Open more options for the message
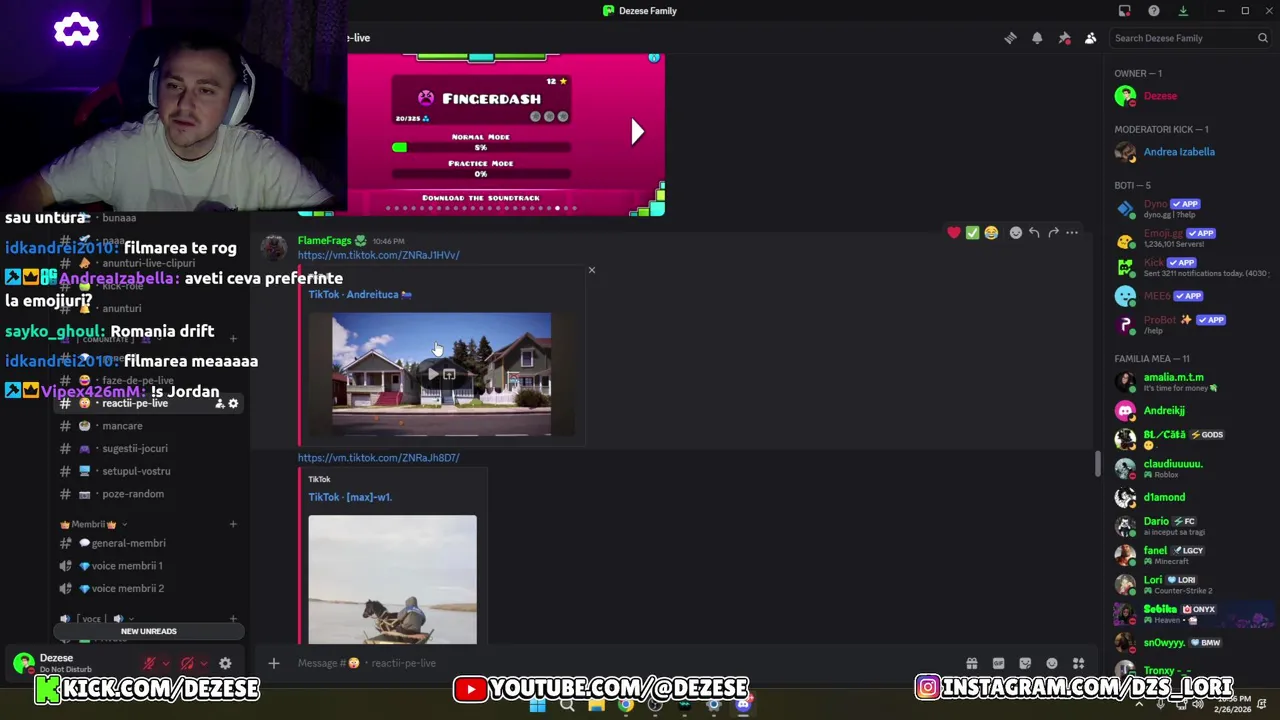This screenshot has height=720, width=1280. click(x=1072, y=233)
